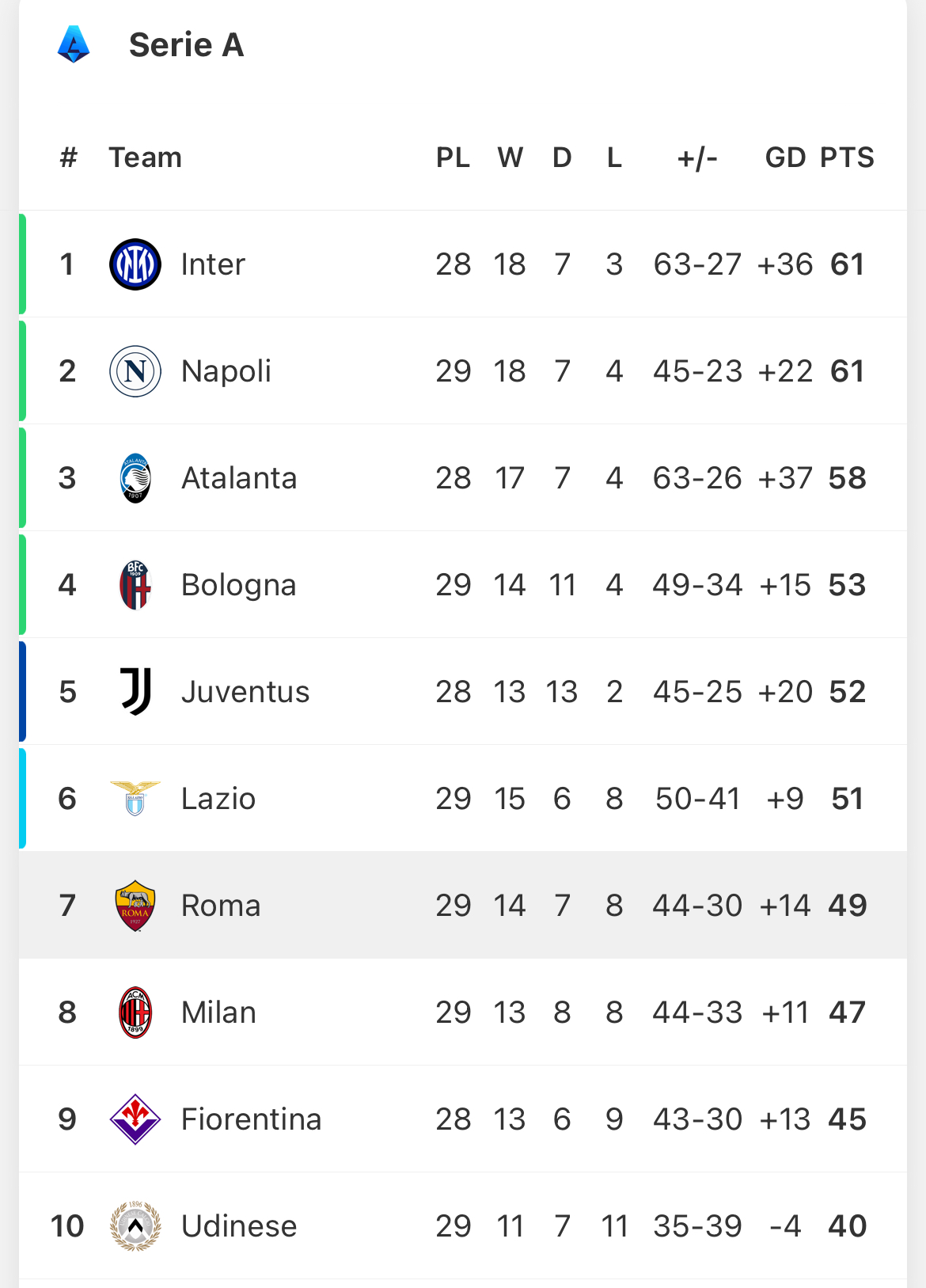The height and width of the screenshot is (1288, 926).
Task: Select the PL column header
Action: 453,158
